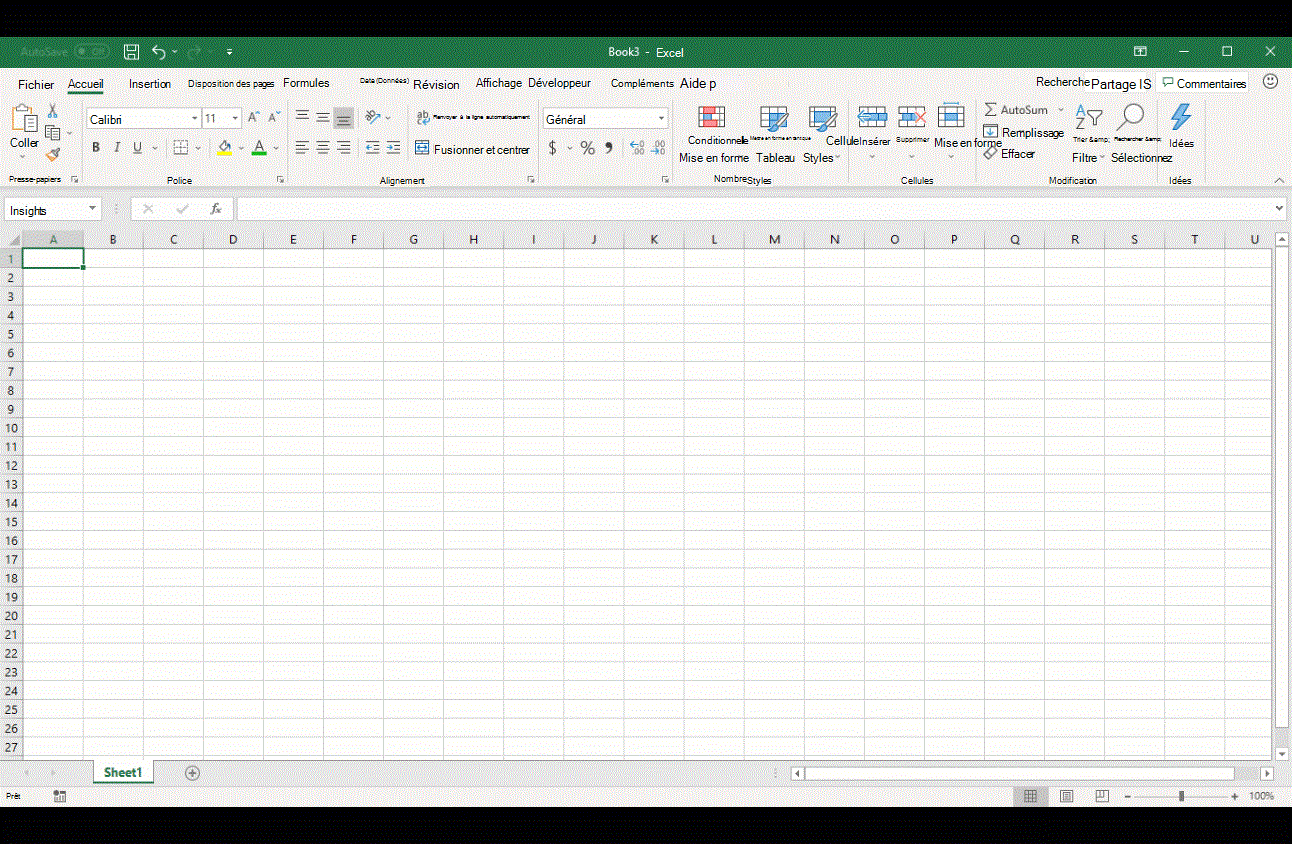Toggle center text horizontally
Viewport: 1292px width, 844px height.
tap(323, 148)
